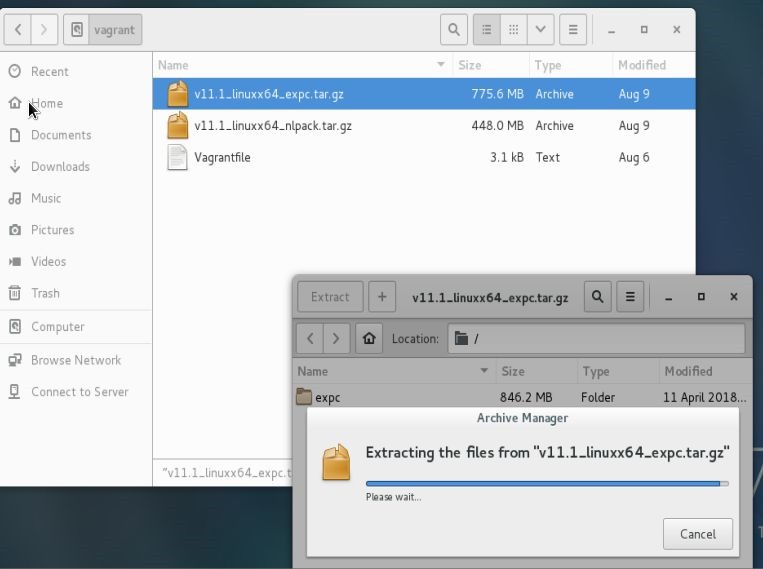Select the Vagrantfile text file
Image resolution: width=763 pixels, height=569 pixels.
click(x=222, y=158)
